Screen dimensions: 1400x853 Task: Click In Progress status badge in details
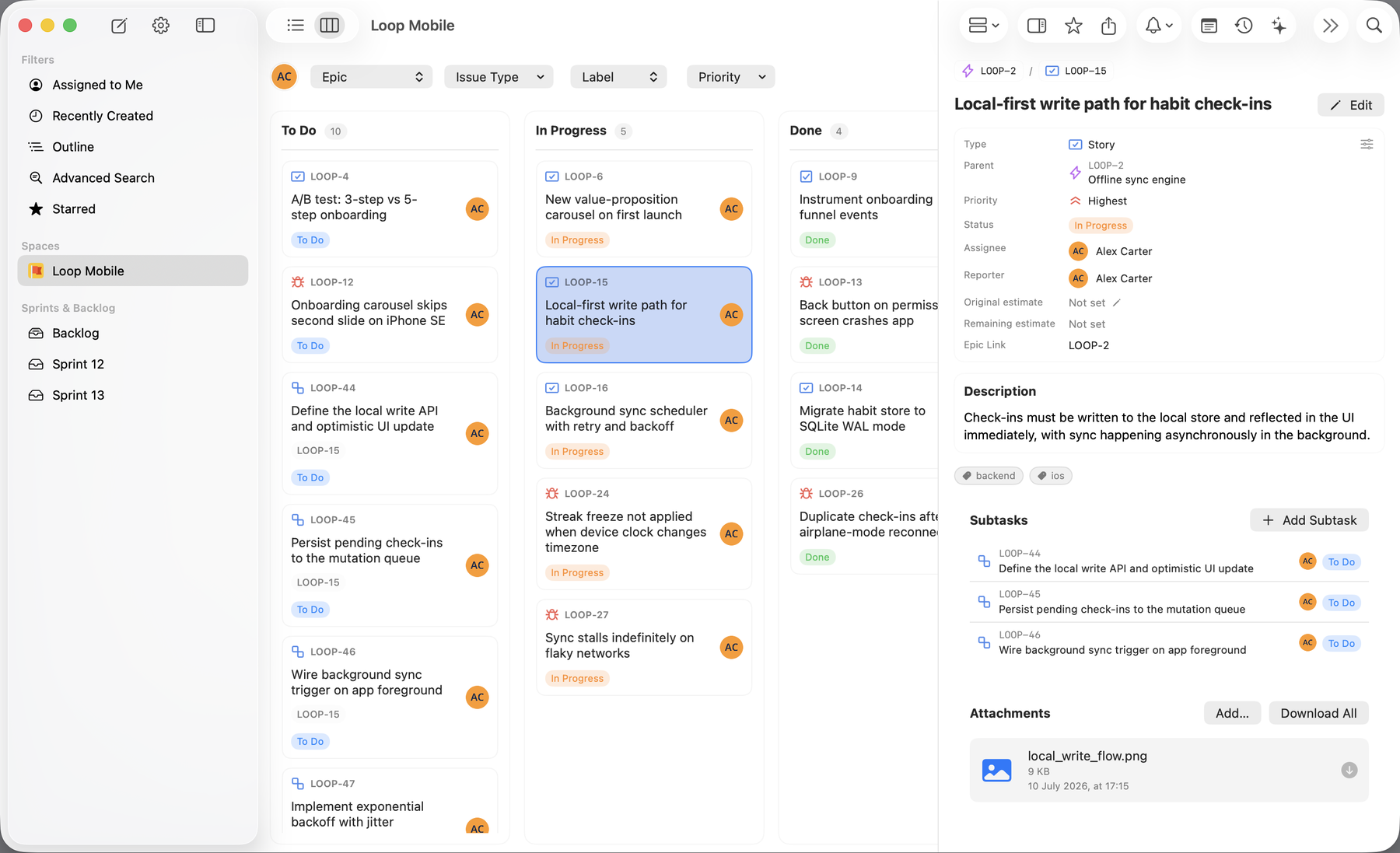coord(1101,225)
